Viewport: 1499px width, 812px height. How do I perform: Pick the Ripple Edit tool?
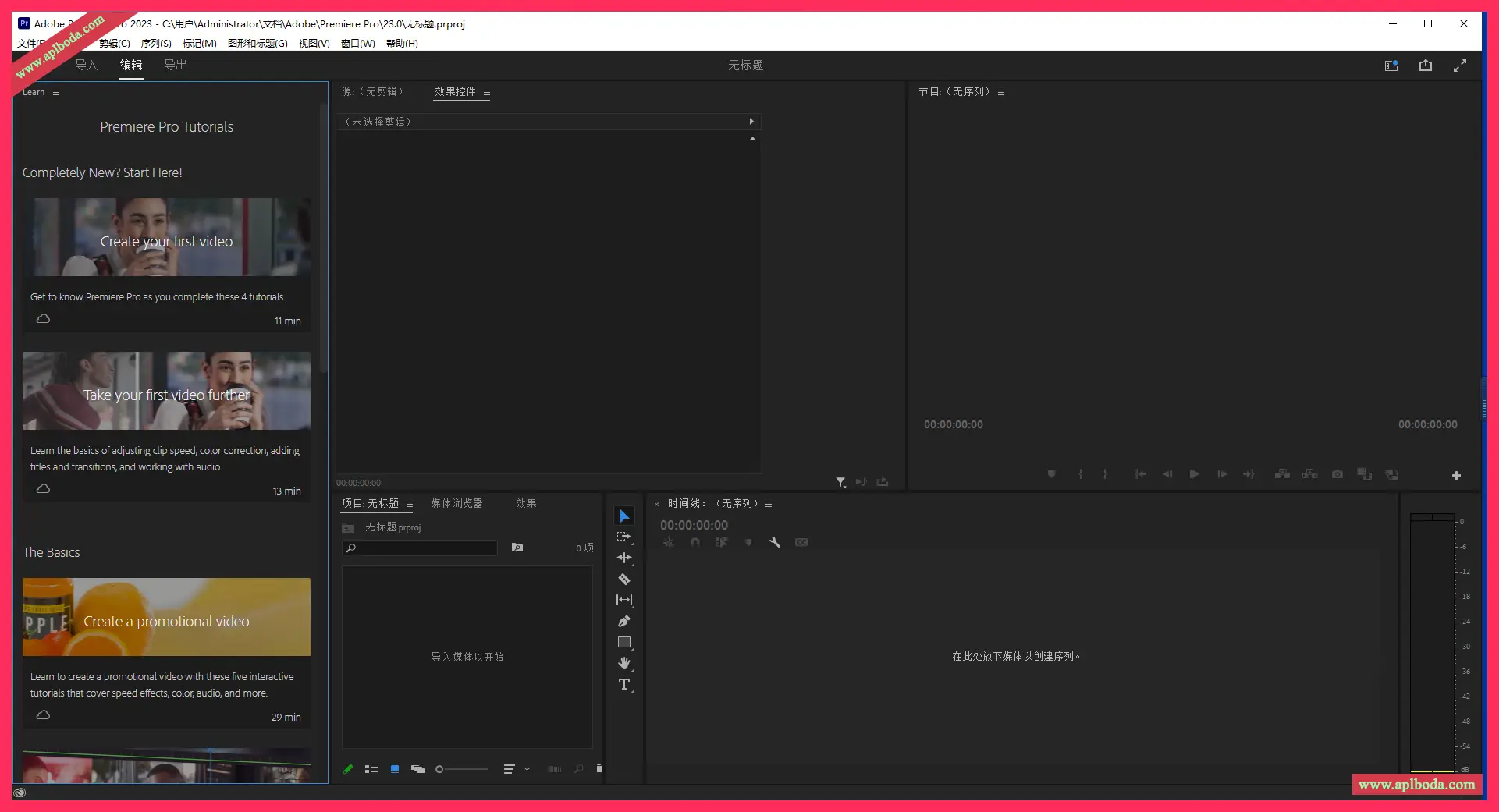pyautogui.click(x=623, y=558)
